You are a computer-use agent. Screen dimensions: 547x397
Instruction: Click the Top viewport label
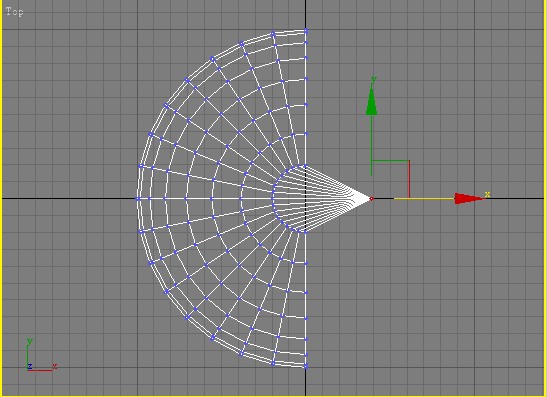coord(15,12)
